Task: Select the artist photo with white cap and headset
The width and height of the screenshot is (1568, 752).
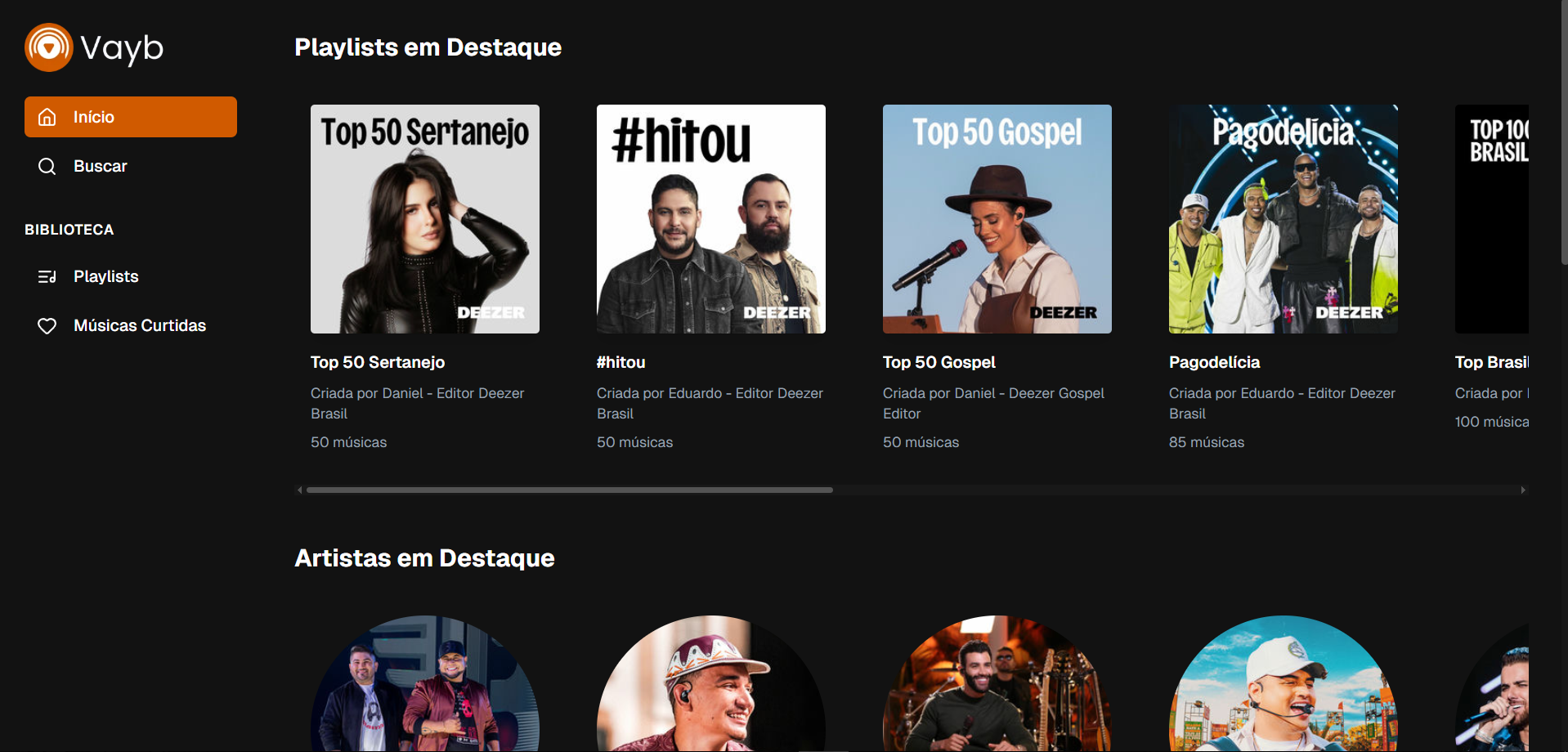Action: 1284,683
